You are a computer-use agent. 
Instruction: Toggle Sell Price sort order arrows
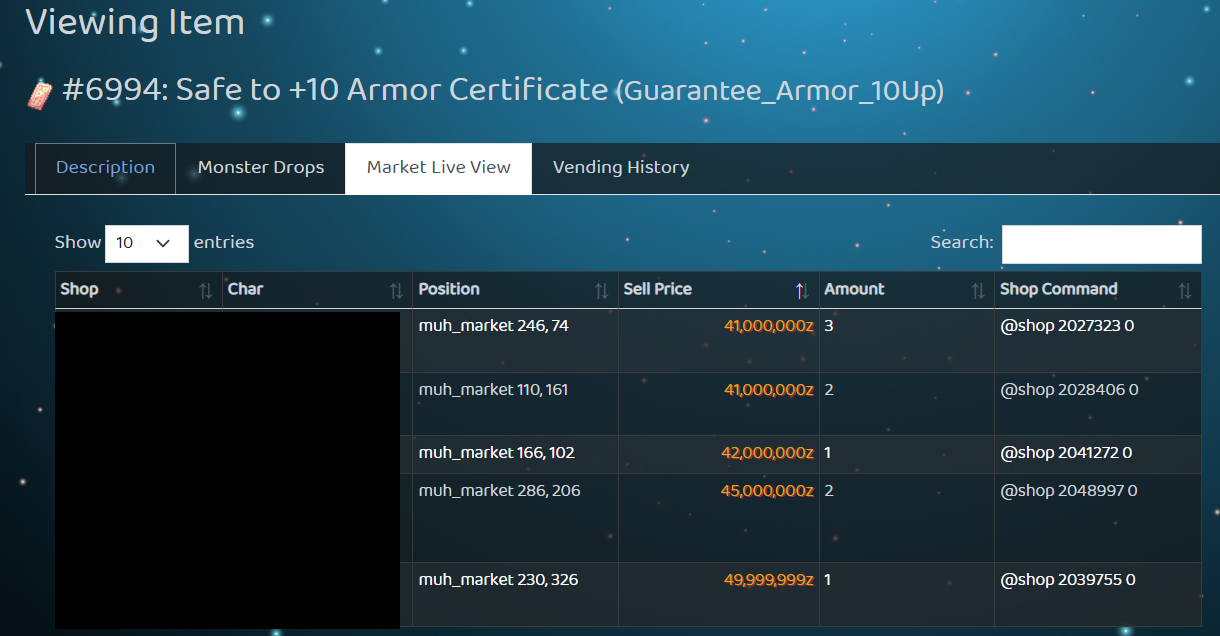pos(802,291)
